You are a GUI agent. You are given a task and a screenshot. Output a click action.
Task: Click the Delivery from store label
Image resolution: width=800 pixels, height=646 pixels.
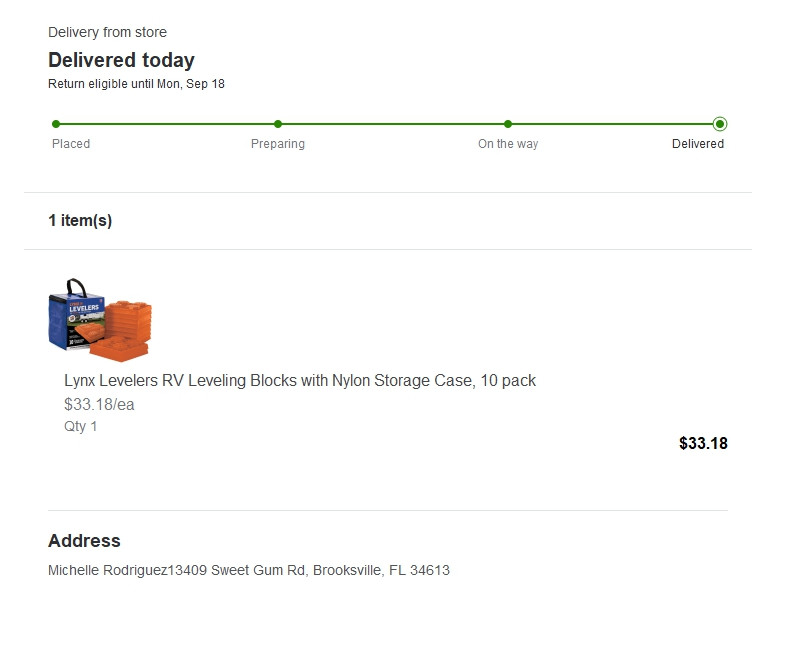pyautogui.click(x=107, y=33)
